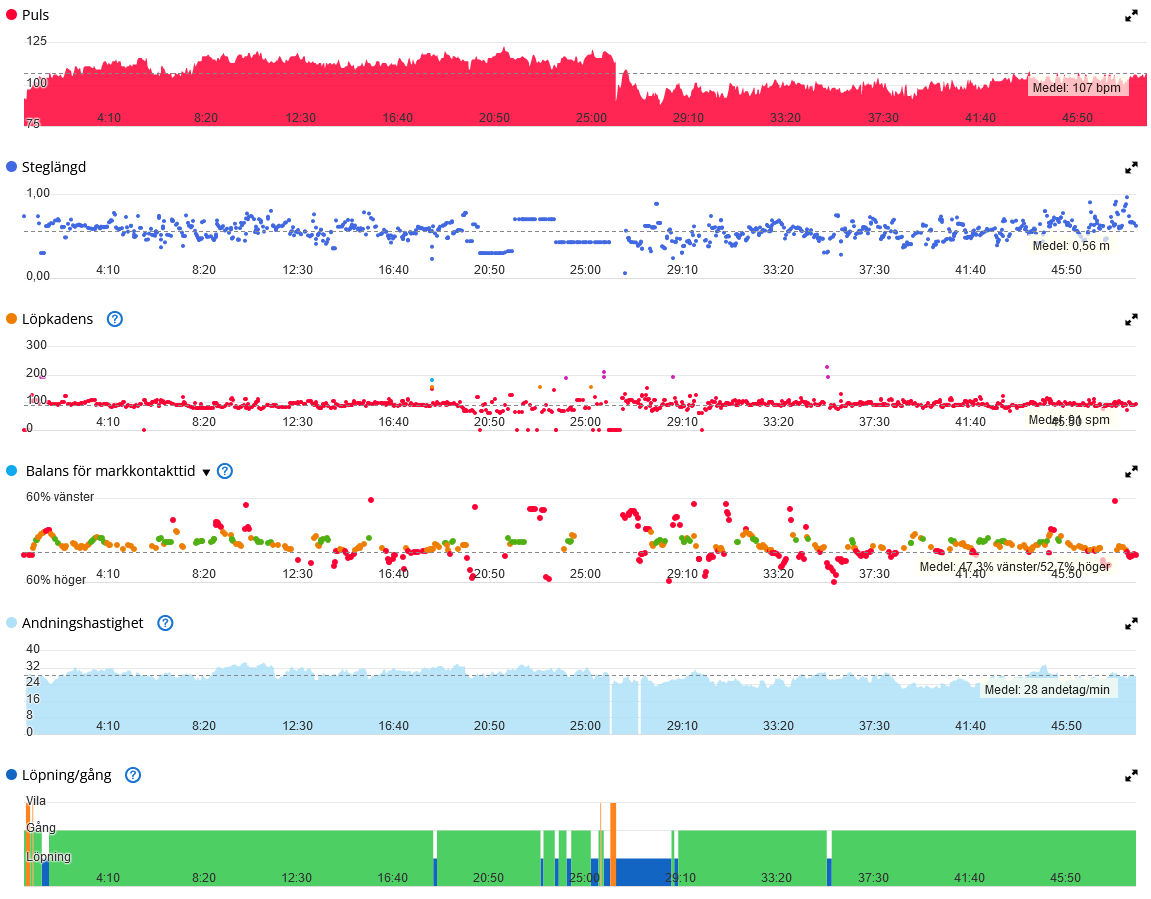Image resolution: width=1151 pixels, height=899 pixels.
Task: Expand the Steglängd chart to fullscreen
Action: click(x=1131, y=168)
